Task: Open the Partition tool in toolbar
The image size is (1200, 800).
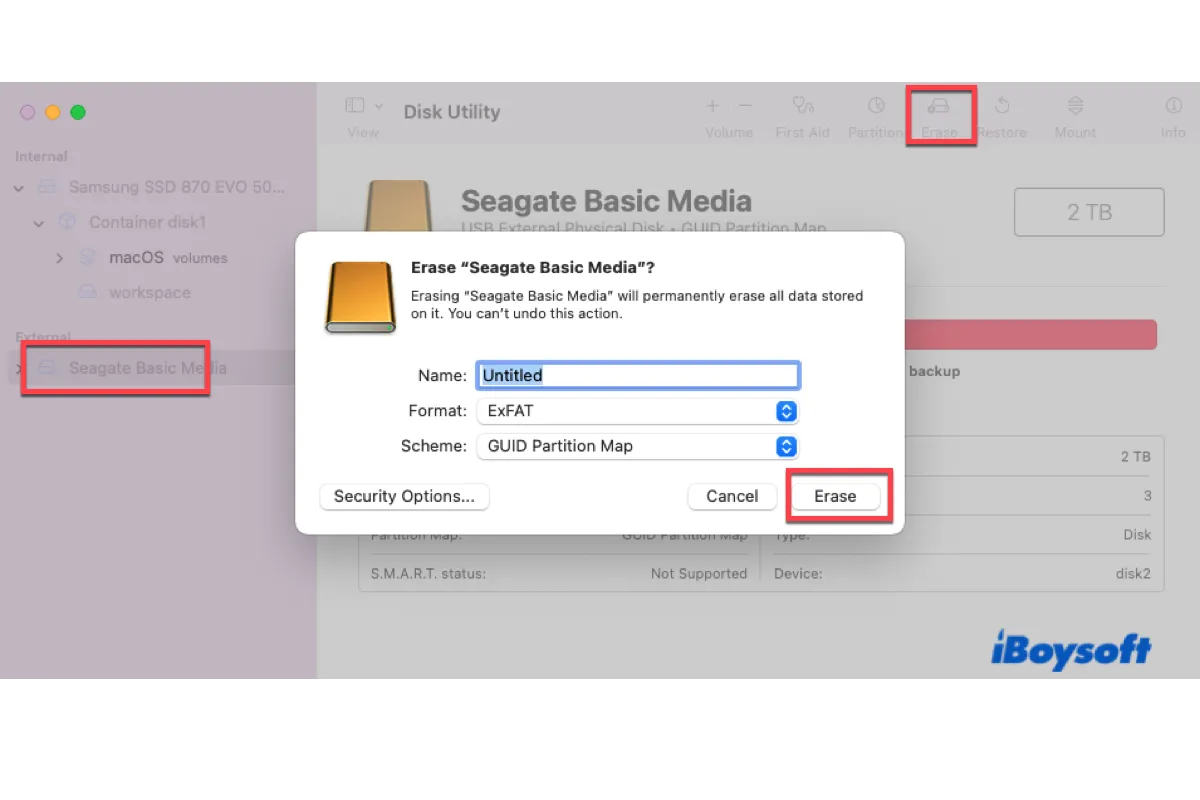Action: click(875, 107)
